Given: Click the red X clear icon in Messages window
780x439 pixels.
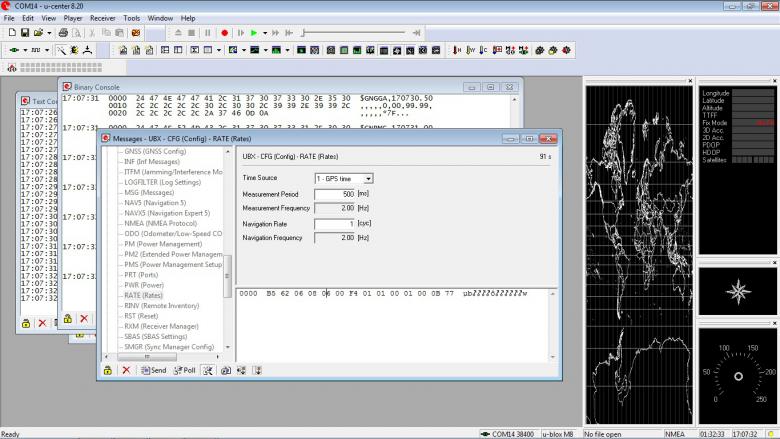Looking at the screenshot, I should [x=126, y=370].
